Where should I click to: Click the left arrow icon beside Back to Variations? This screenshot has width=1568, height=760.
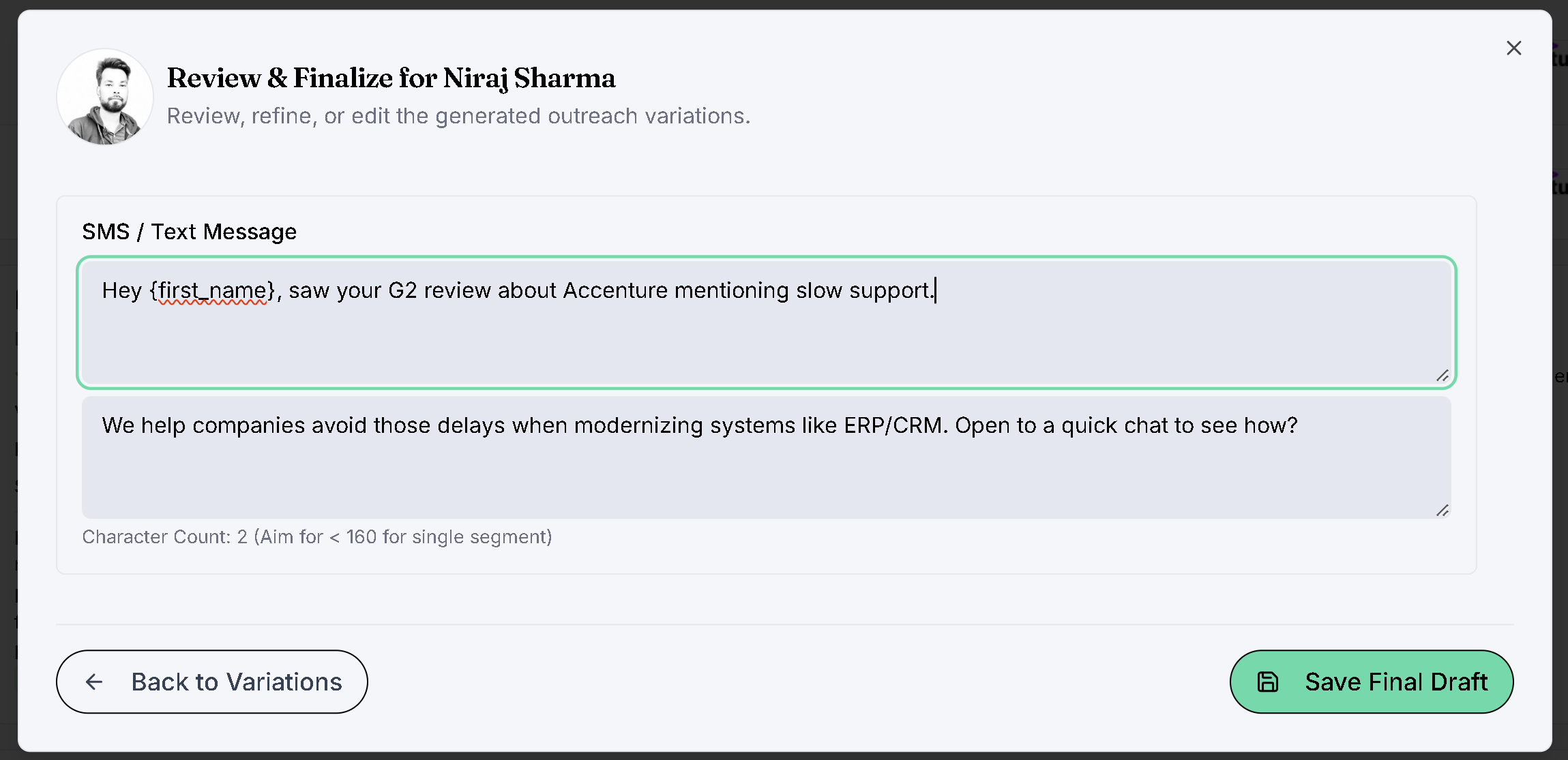click(94, 682)
